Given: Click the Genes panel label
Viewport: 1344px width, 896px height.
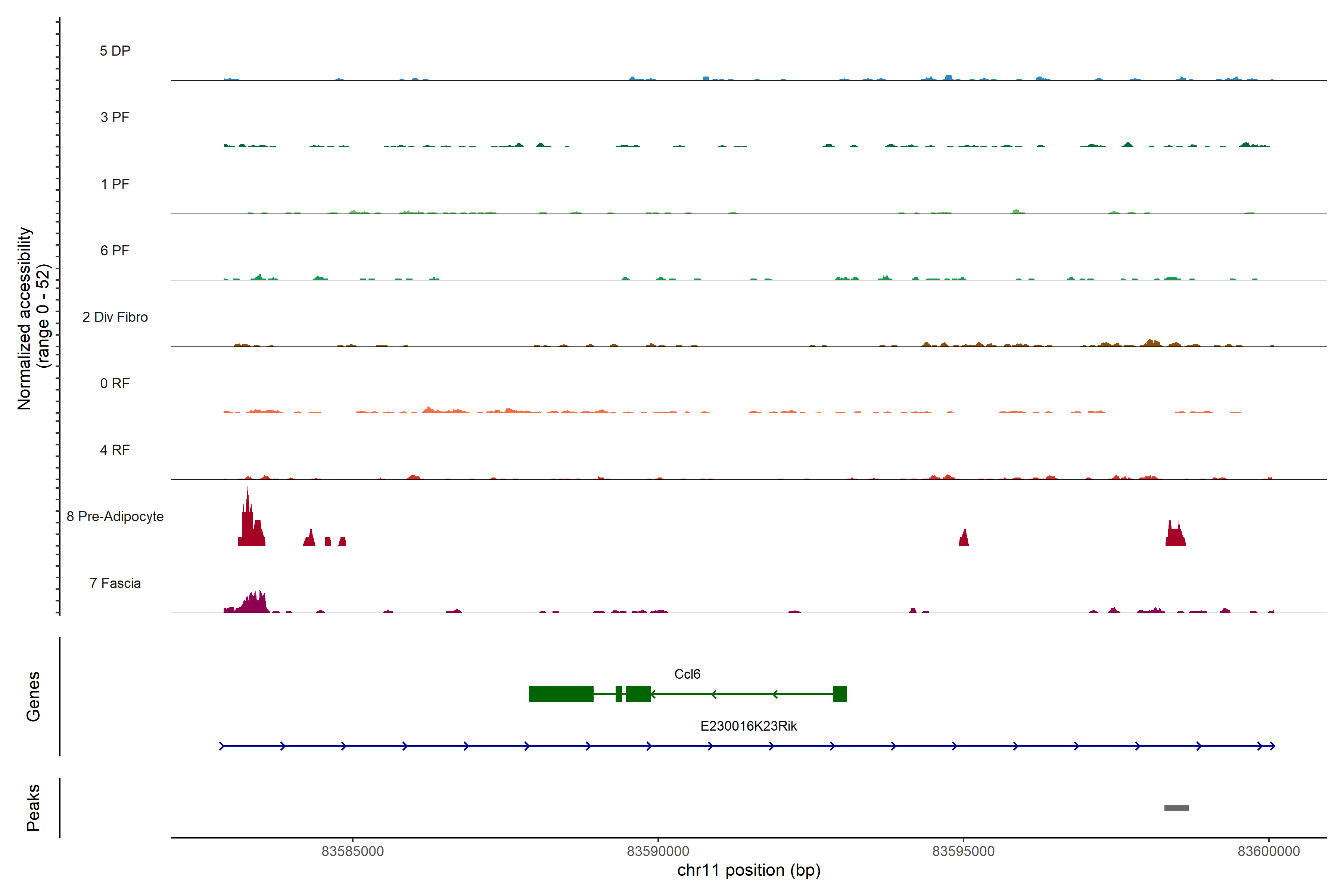Looking at the screenshot, I should pyautogui.click(x=33, y=696).
